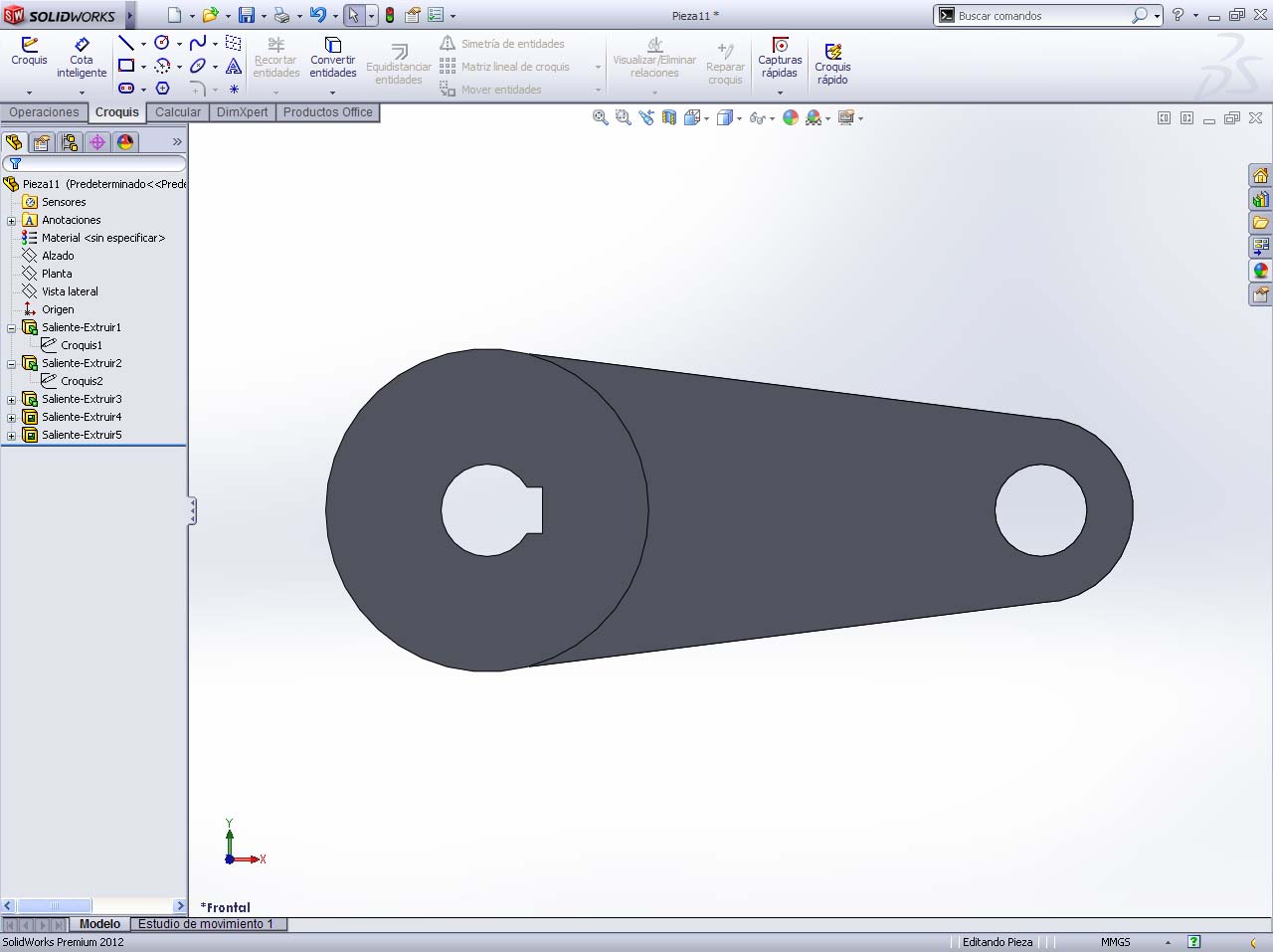
Task: Select the Ellipse sketch tool
Action: (198, 66)
